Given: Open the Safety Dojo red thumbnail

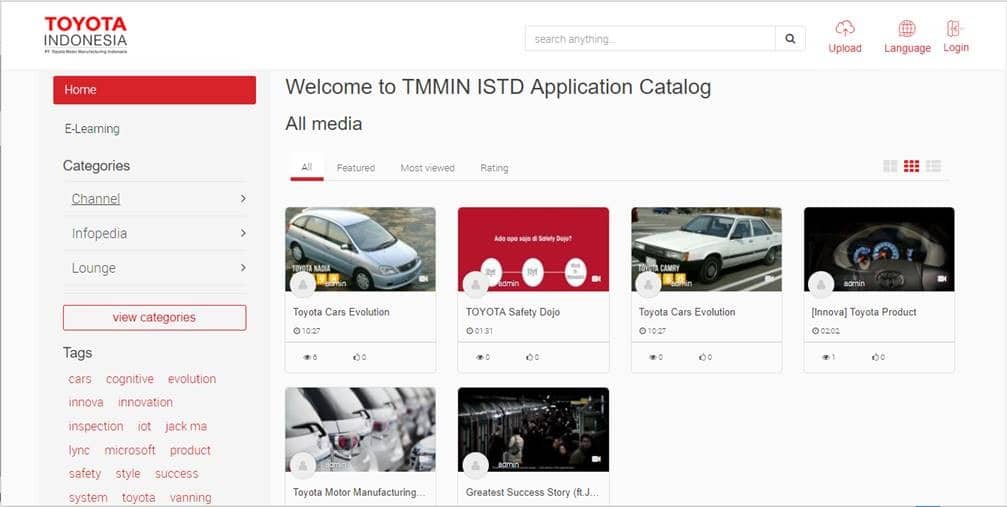Looking at the screenshot, I should point(533,249).
